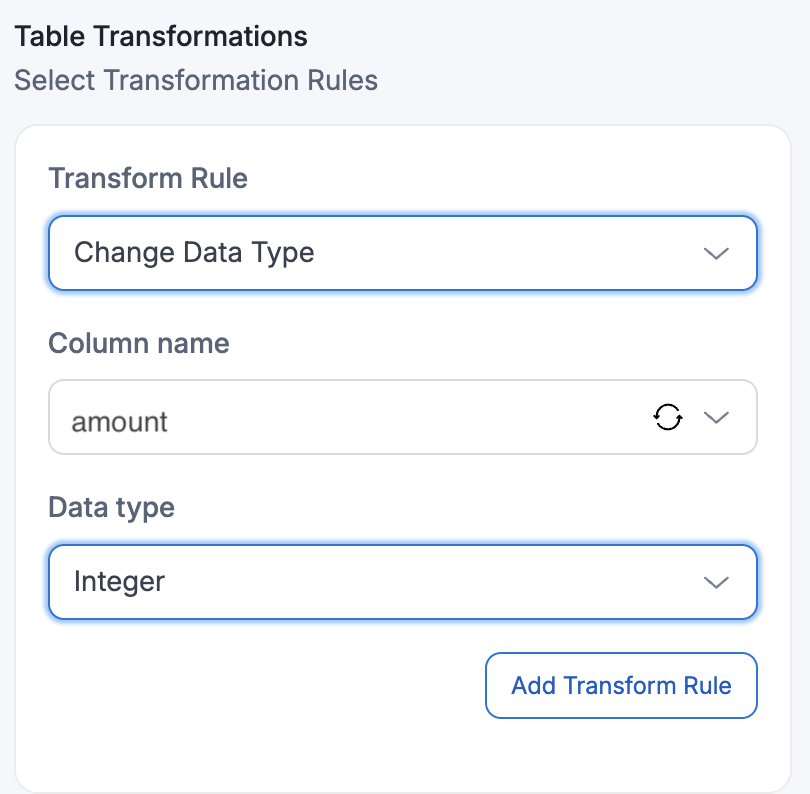Click the Transform Rule chevron arrow

pos(716,254)
